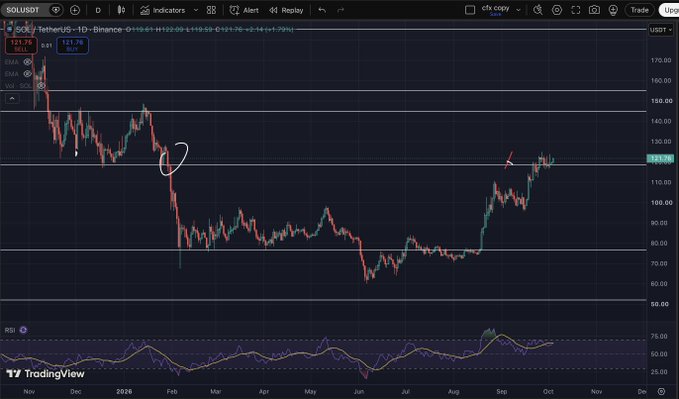
Task: Click the 'SOL / TetherUS · 1D · Binance' title
Action: click(x=68, y=29)
